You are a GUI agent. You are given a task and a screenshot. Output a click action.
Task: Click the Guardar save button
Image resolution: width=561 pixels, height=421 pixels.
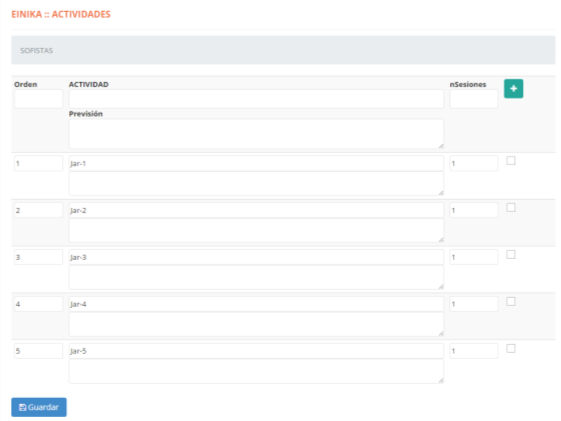pyautogui.click(x=39, y=407)
